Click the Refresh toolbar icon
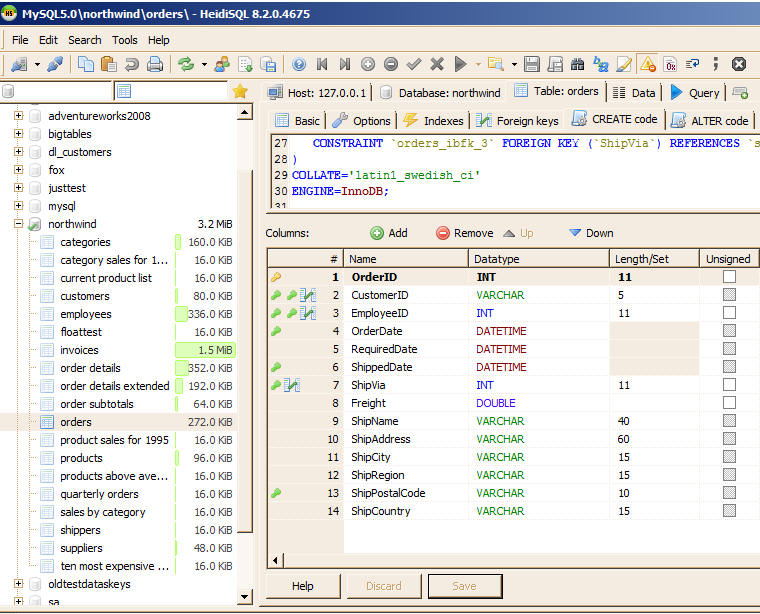The image size is (760, 614). [x=185, y=64]
